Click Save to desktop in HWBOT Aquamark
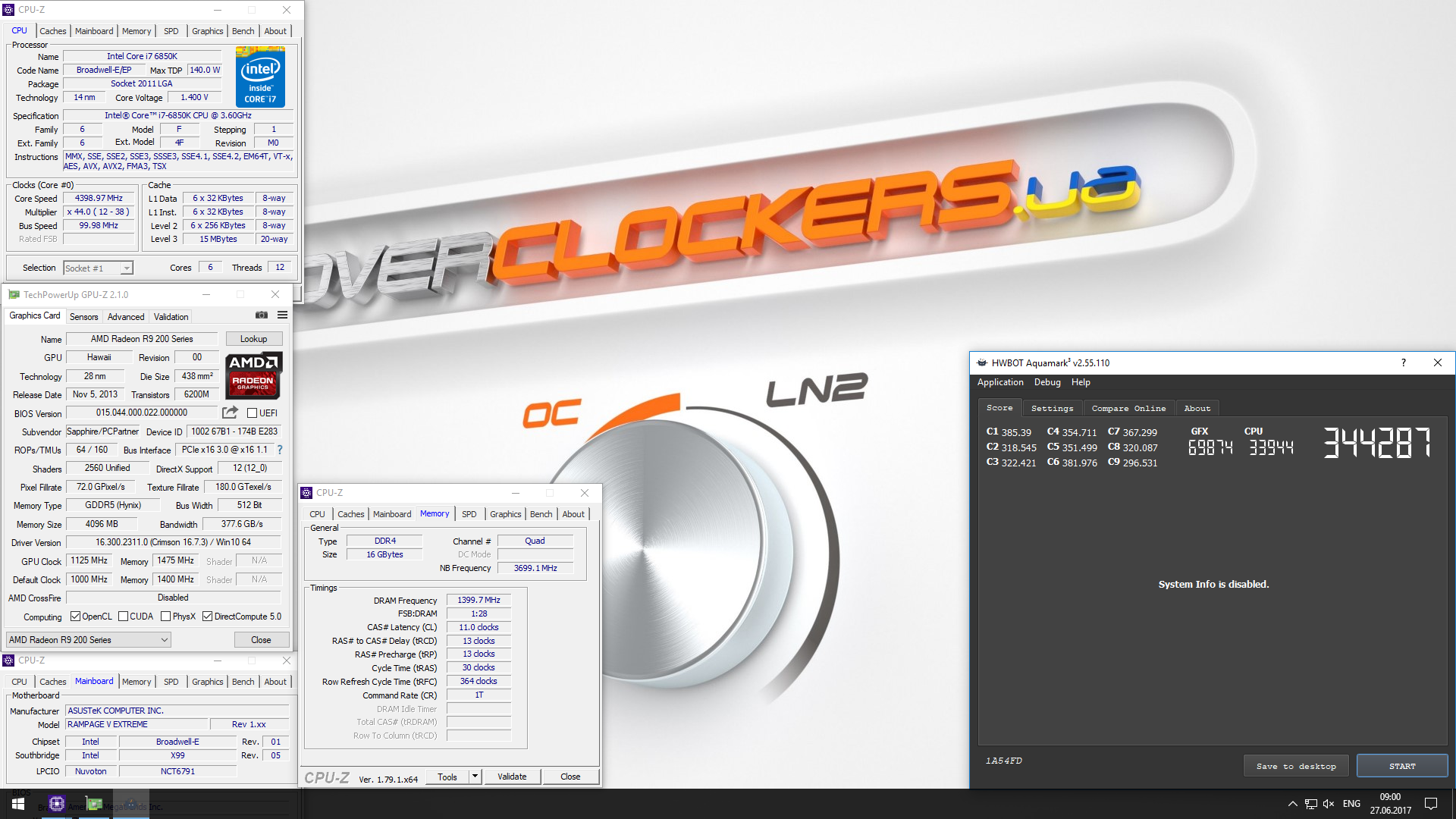This screenshot has width=1456, height=819. click(1296, 766)
